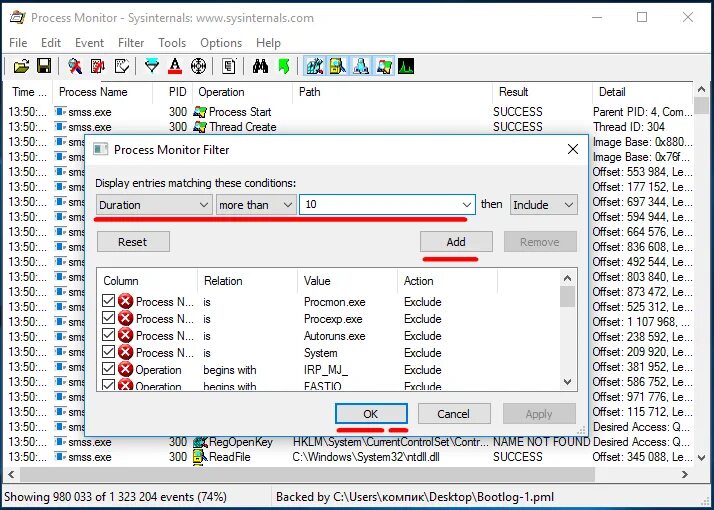714x510 pixels.
Task: Click the 'Backed by' Bootlog-1.pml status text
Action: pos(415,497)
